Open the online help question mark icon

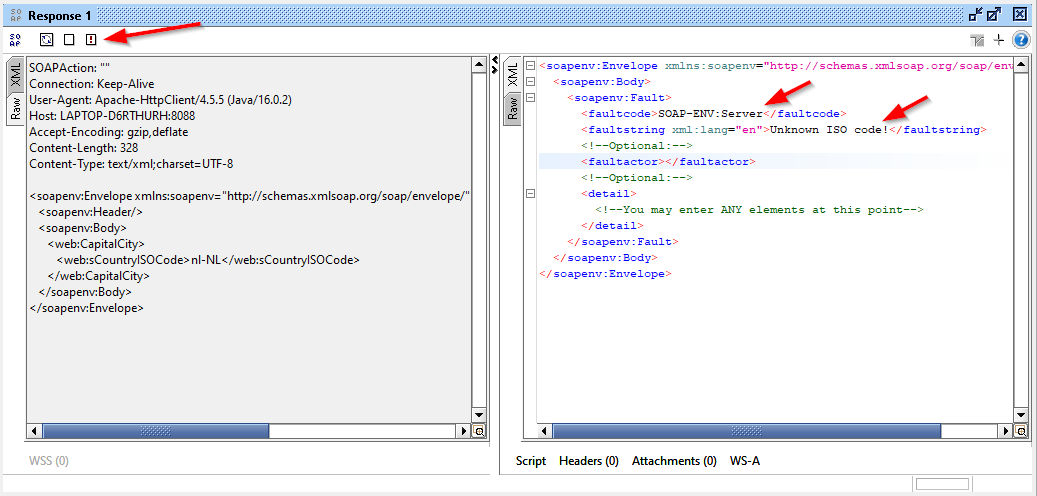(x=1020, y=40)
